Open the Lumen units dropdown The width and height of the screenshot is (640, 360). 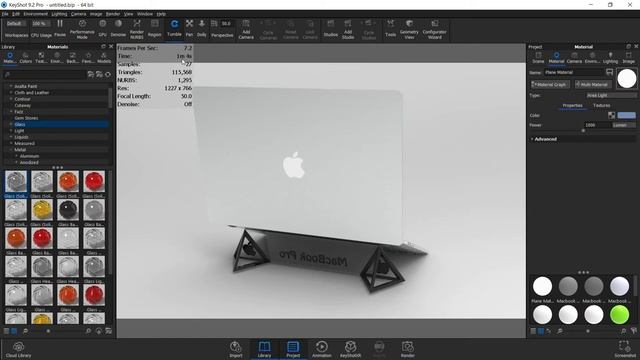(624, 125)
